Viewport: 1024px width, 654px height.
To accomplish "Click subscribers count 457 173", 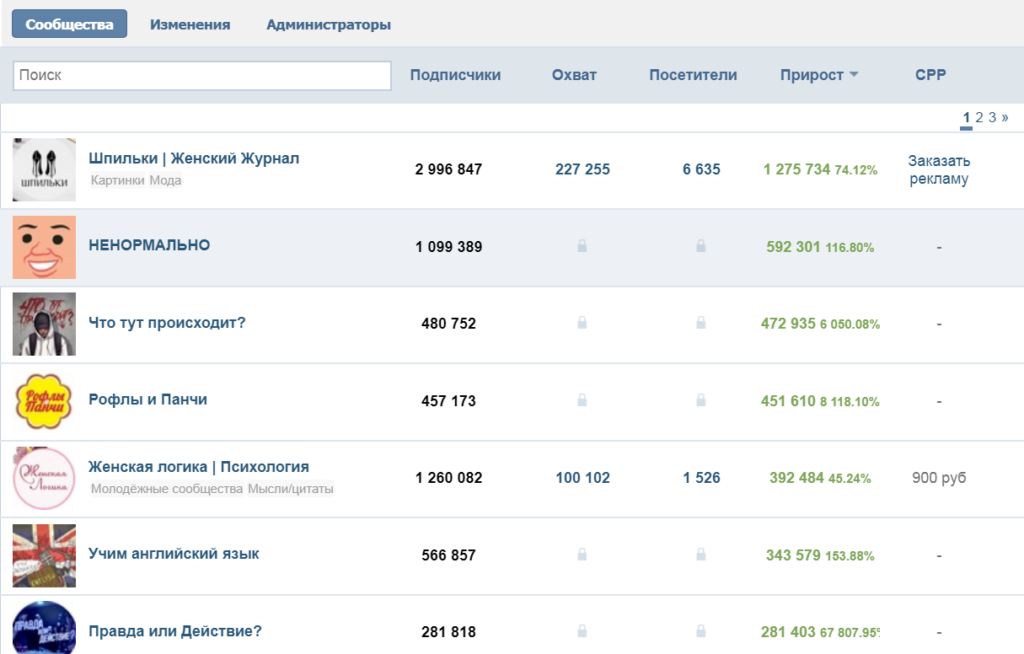I will [449, 401].
